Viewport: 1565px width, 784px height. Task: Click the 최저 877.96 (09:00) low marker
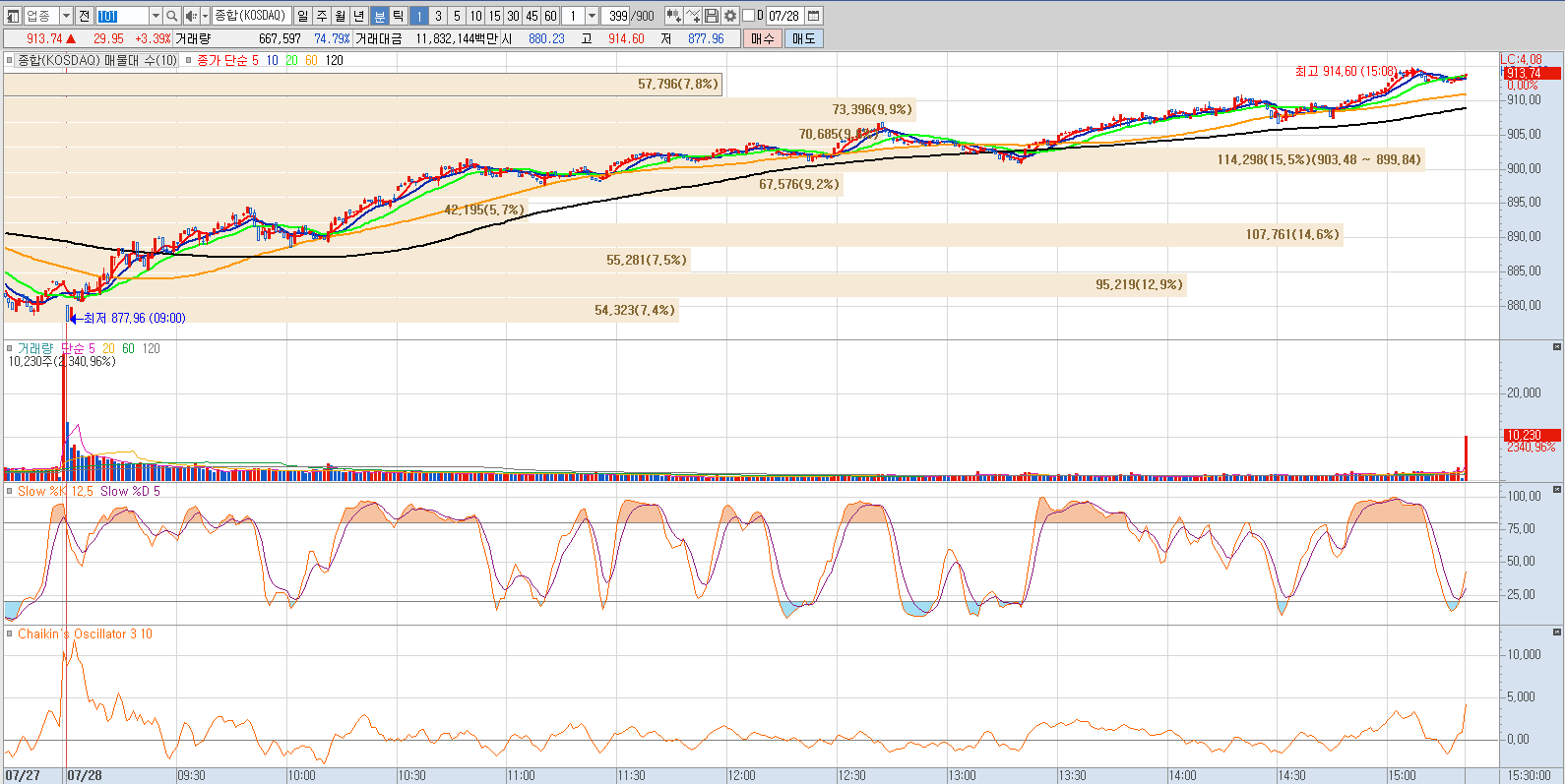[x=134, y=318]
